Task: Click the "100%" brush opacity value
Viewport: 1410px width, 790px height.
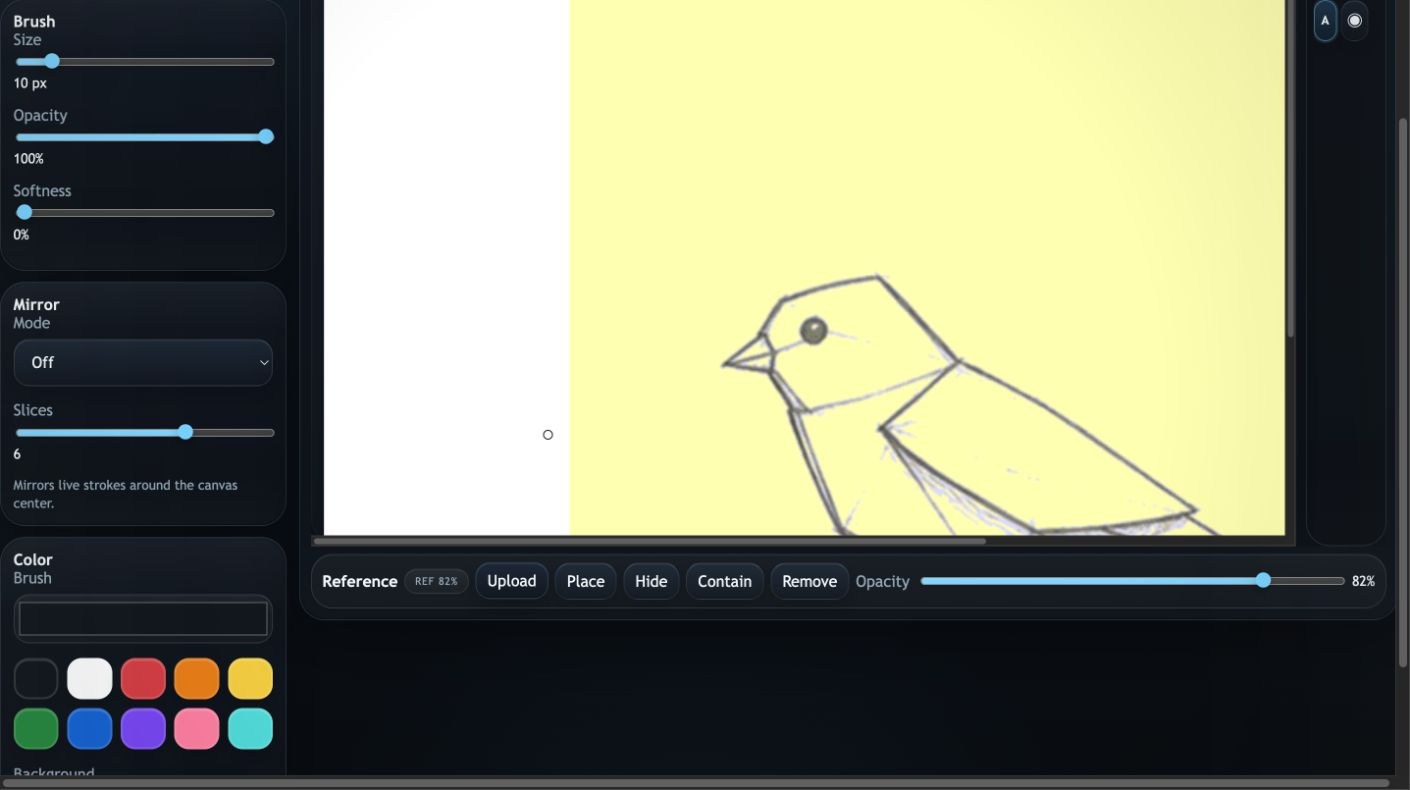Action: click(29, 159)
